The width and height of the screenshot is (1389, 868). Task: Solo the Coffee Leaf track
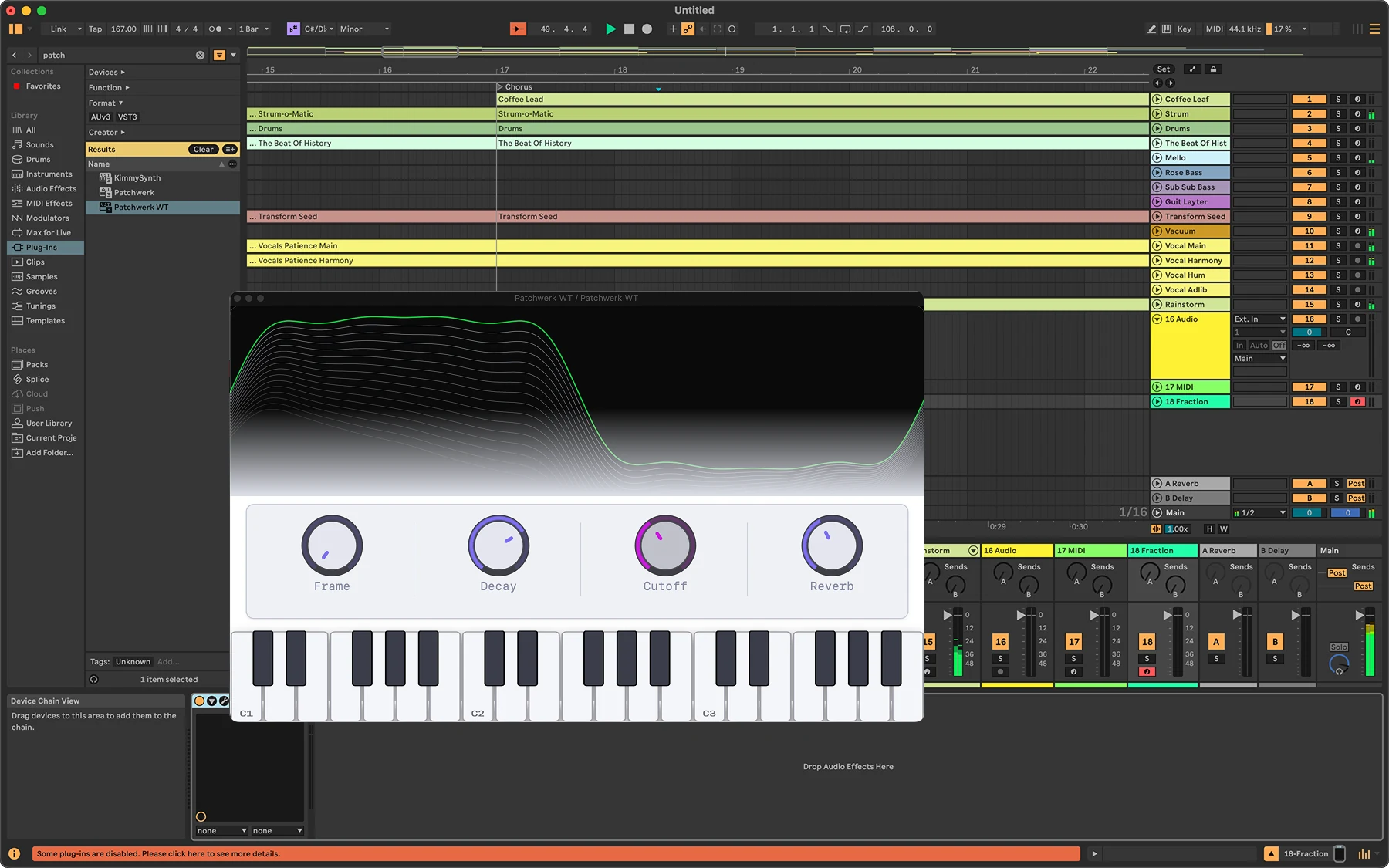[1338, 100]
